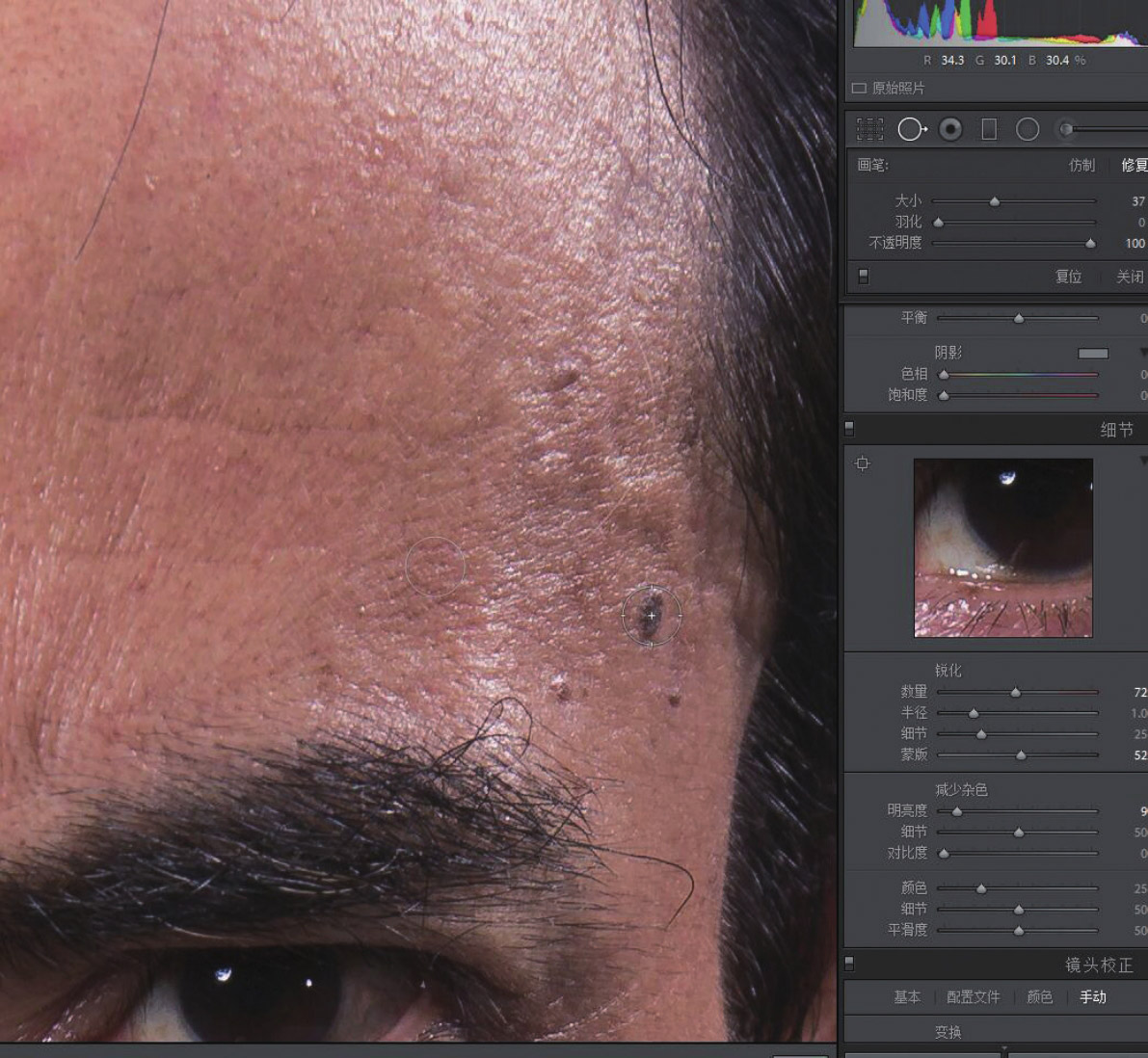Image resolution: width=1148 pixels, height=1058 pixels.
Task: Click the eye detail preview thumbnail
Action: pos(1002,547)
